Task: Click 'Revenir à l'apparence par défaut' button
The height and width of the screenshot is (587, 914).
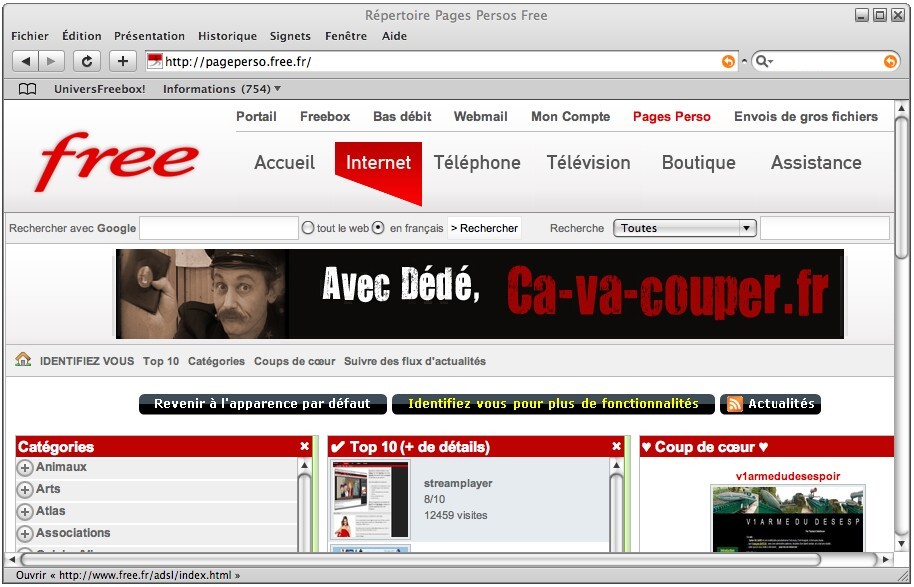Action: tap(262, 404)
